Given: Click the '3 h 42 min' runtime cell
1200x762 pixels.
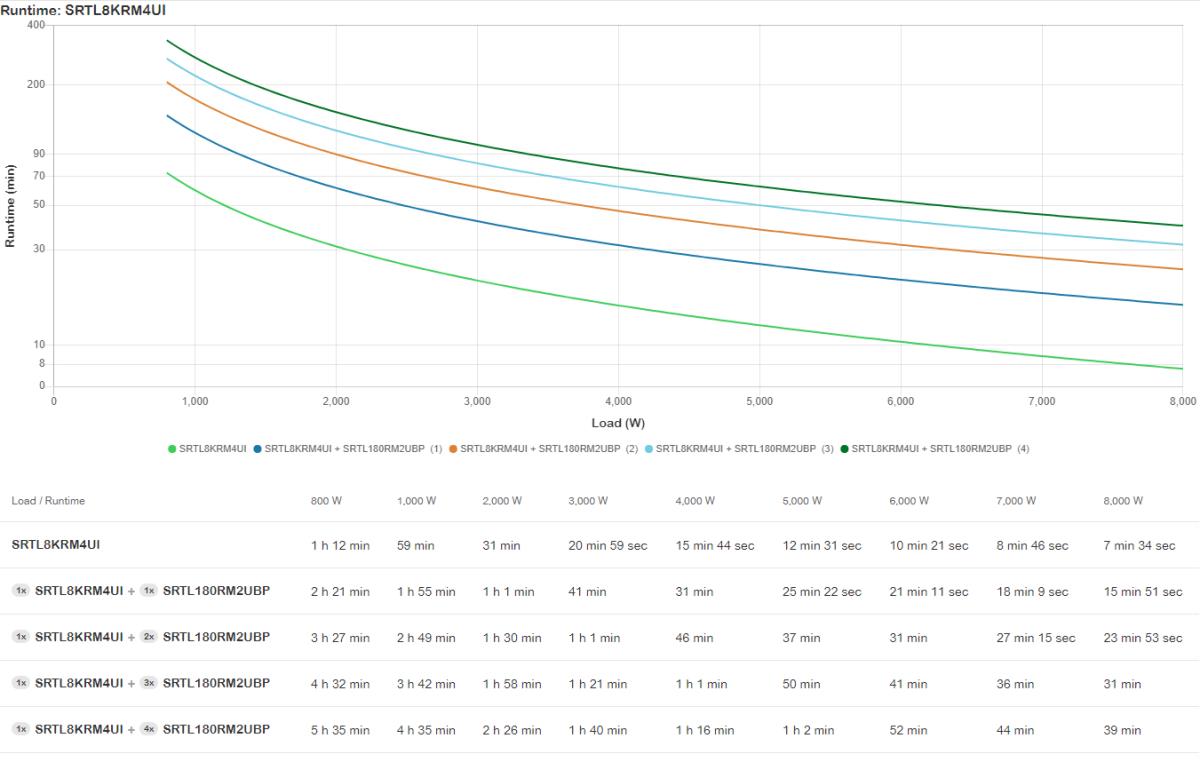Looking at the screenshot, I should click(426, 684).
